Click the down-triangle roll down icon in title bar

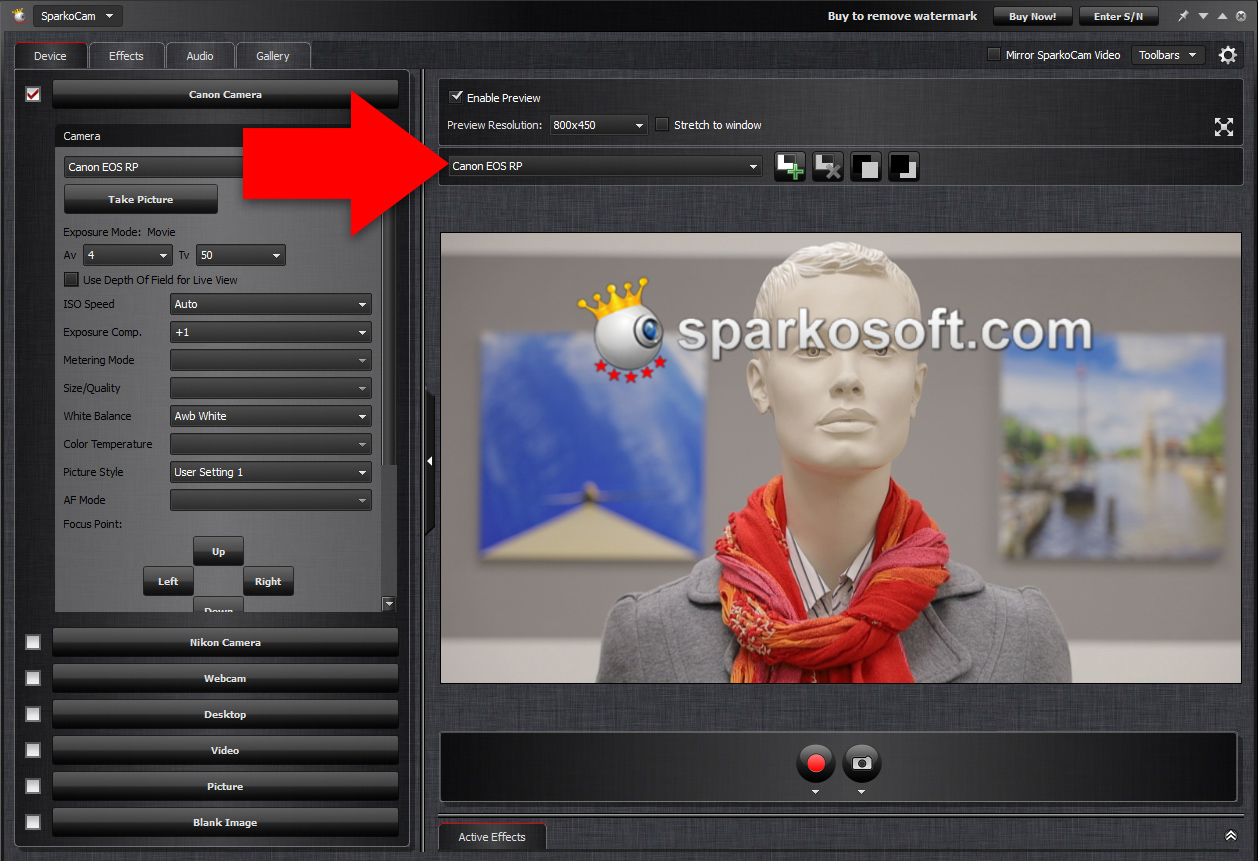(x=1204, y=16)
